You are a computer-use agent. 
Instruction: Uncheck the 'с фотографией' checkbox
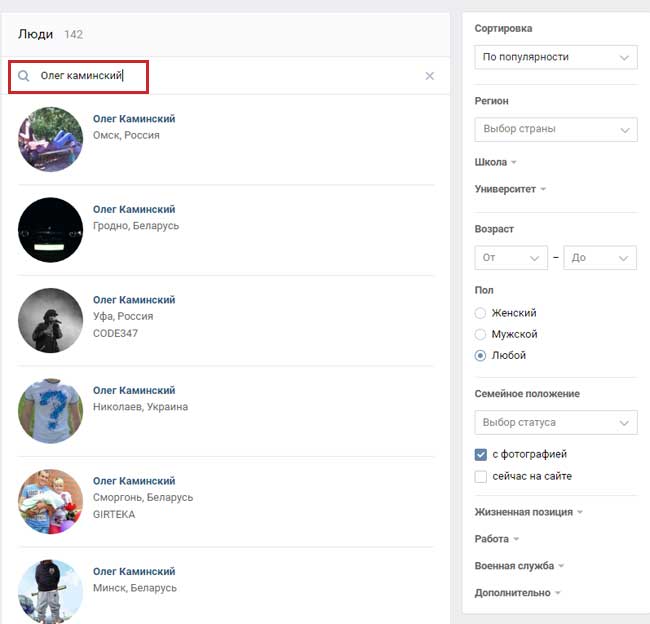coord(481,454)
